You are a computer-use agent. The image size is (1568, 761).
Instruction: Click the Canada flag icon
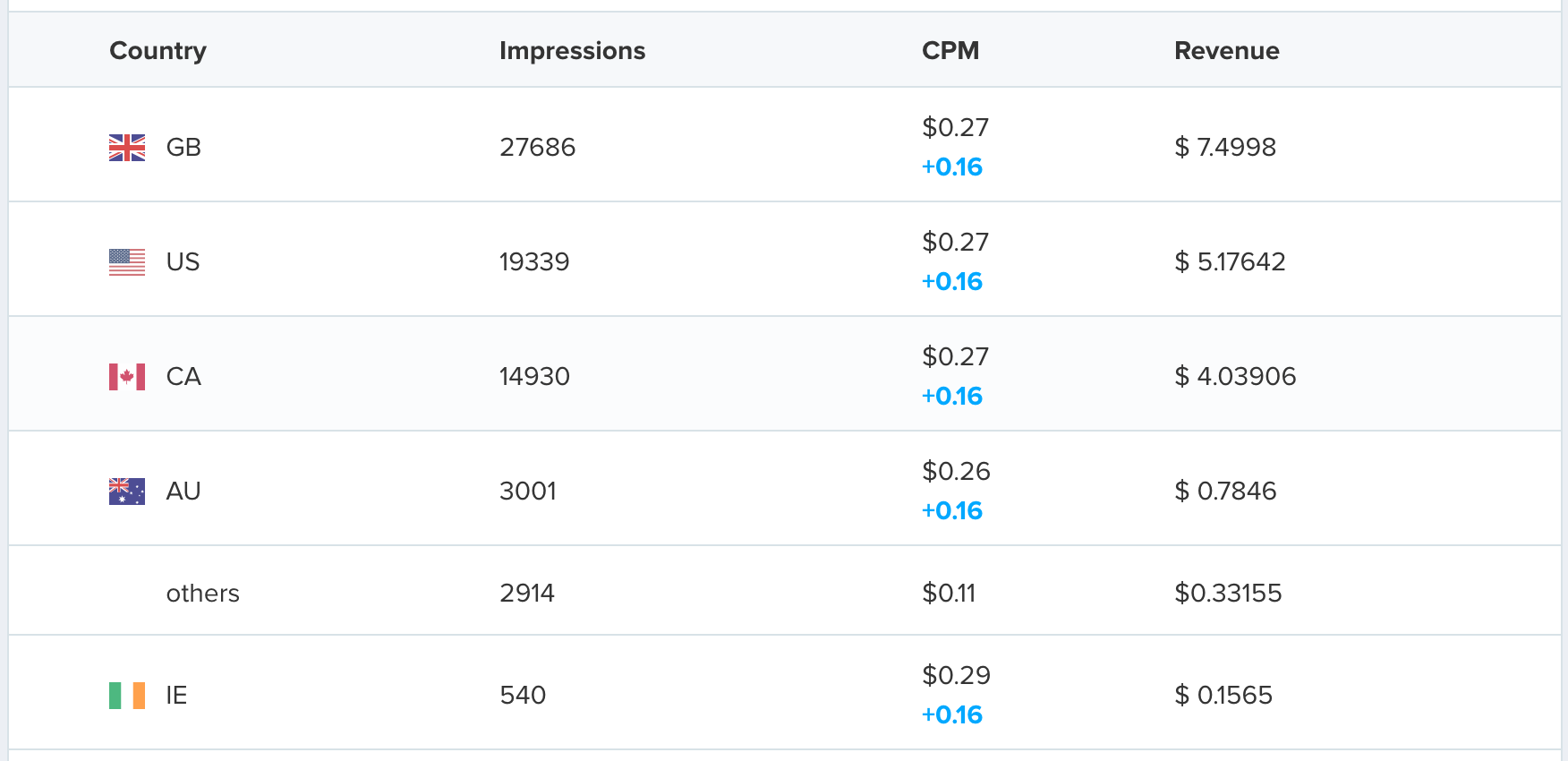pyautogui.click(x=126, y=376)
